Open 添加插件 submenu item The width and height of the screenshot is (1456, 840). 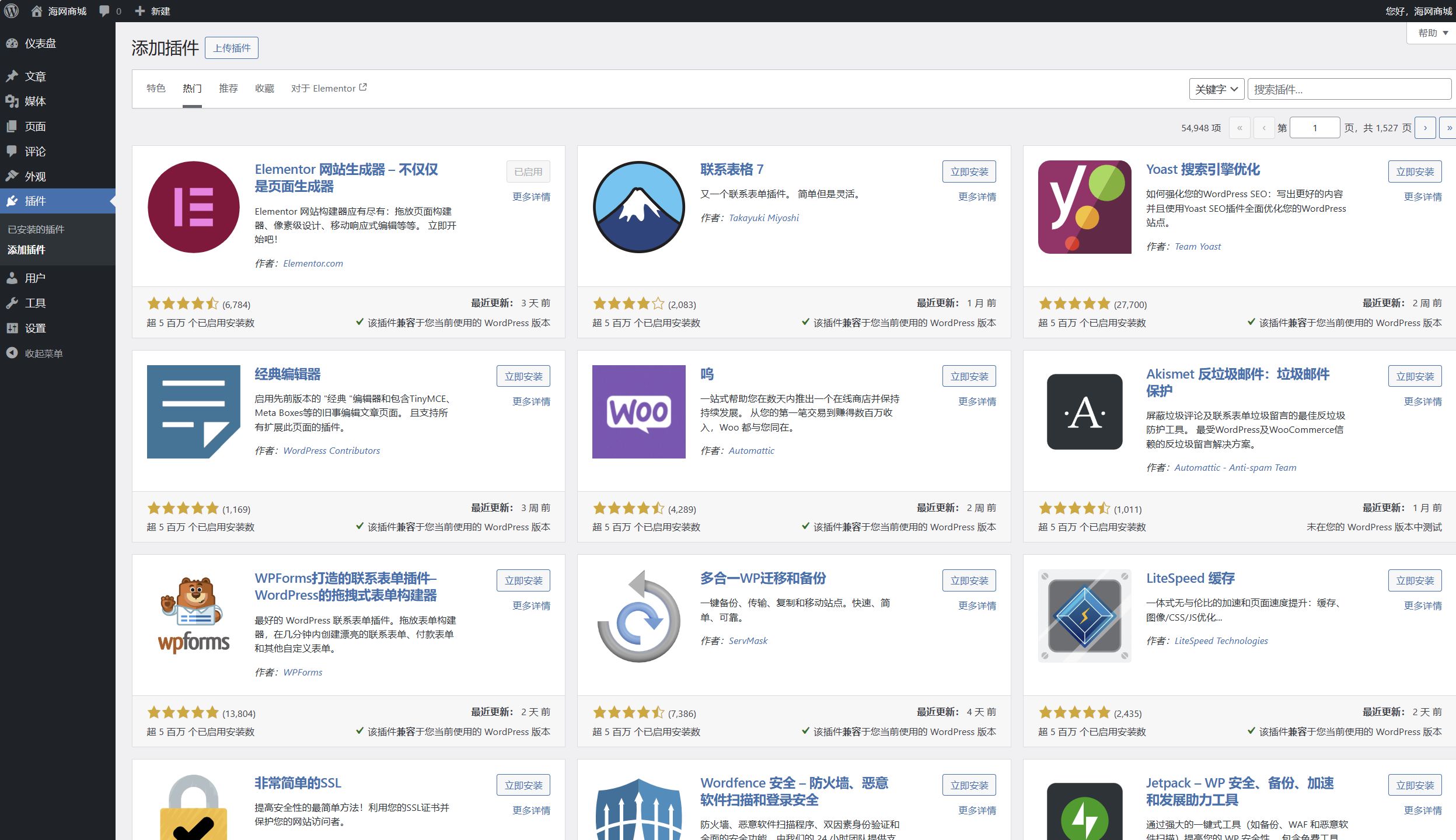pos(26,250)
